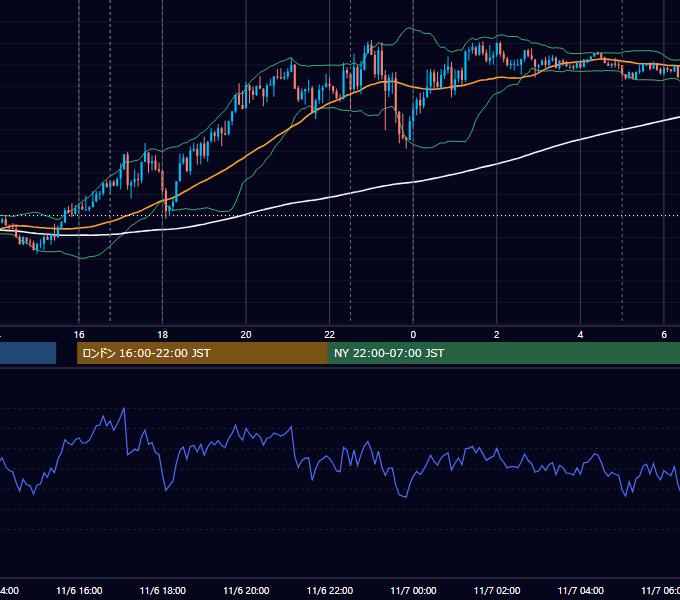Click the 11/7 04:00 timestamp label
Image resolution: width=680 pixels, height=600 pixels.
tap(581, 590)
